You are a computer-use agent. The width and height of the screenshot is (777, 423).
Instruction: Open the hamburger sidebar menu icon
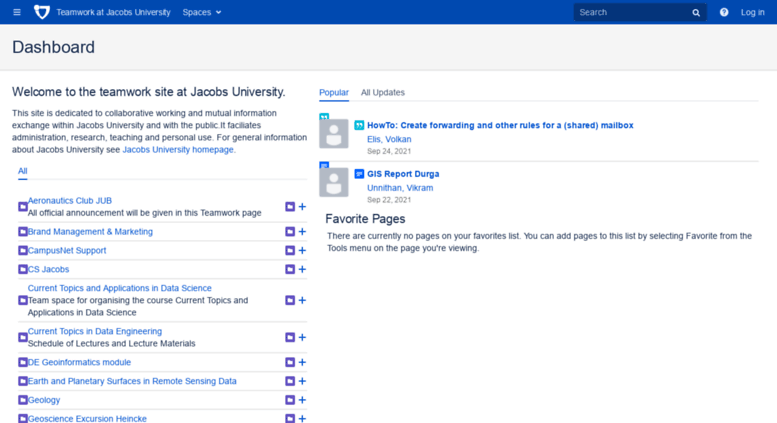pos(17,12)
